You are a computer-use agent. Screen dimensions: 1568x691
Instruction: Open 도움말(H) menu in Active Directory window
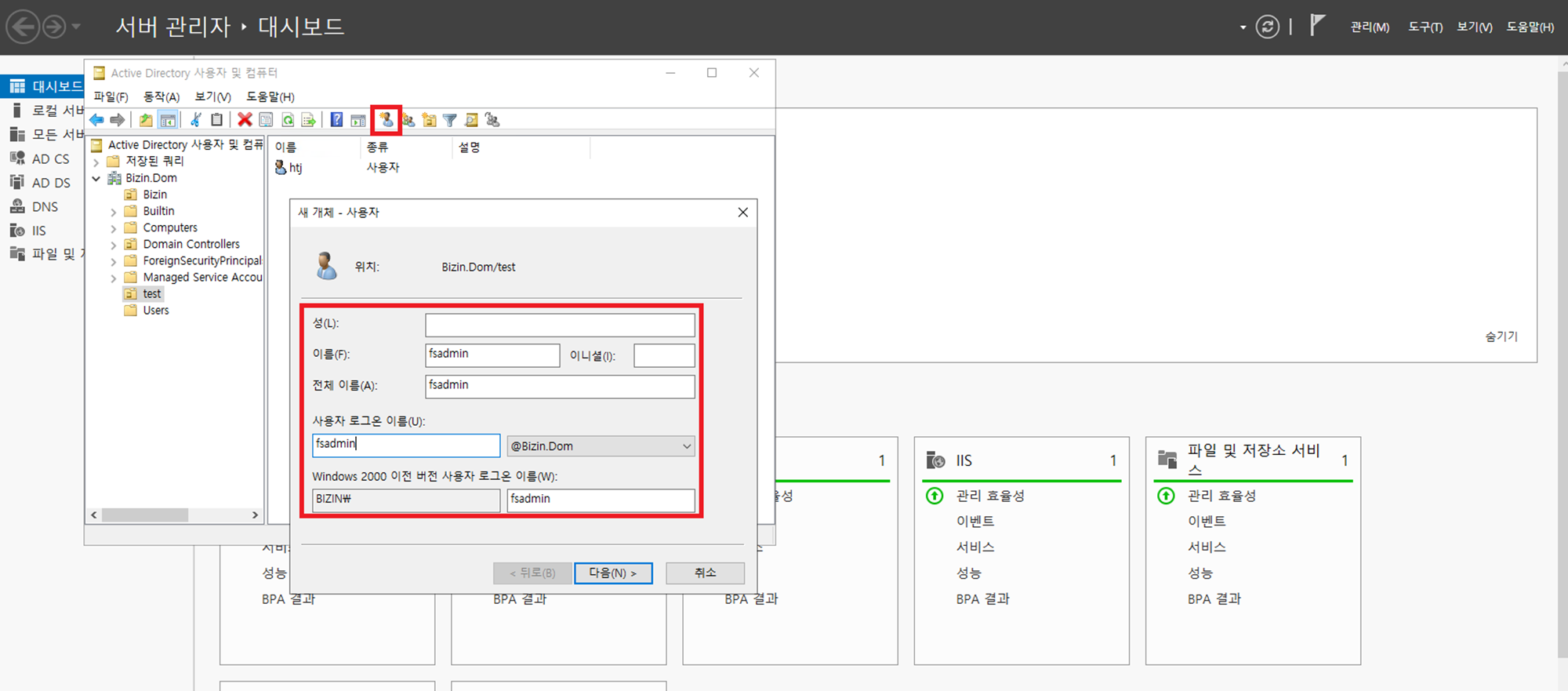tap(270, 96)
